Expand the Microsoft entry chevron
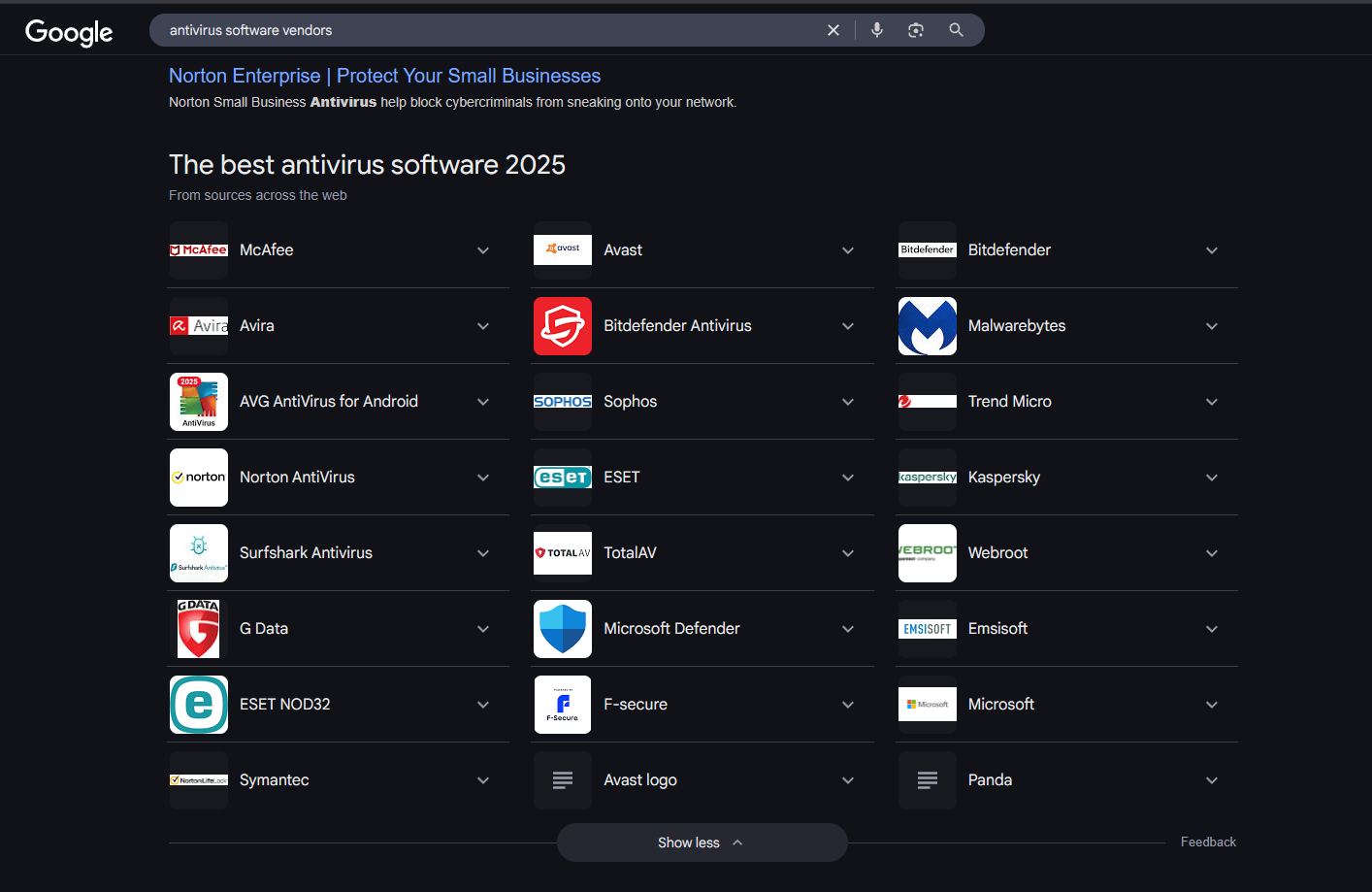This screenshot has width=1372, height=892. 1212,705
